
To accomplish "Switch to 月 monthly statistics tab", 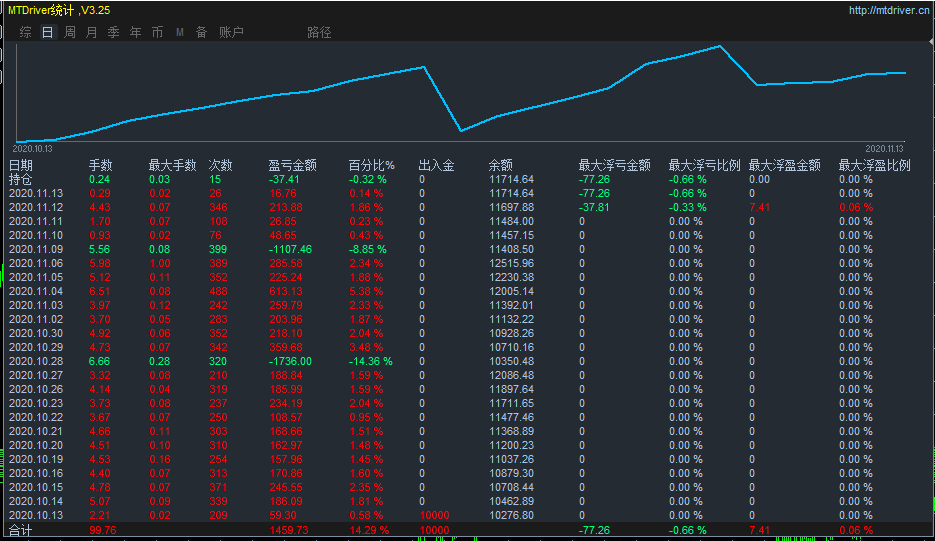I will coord(92,32).
